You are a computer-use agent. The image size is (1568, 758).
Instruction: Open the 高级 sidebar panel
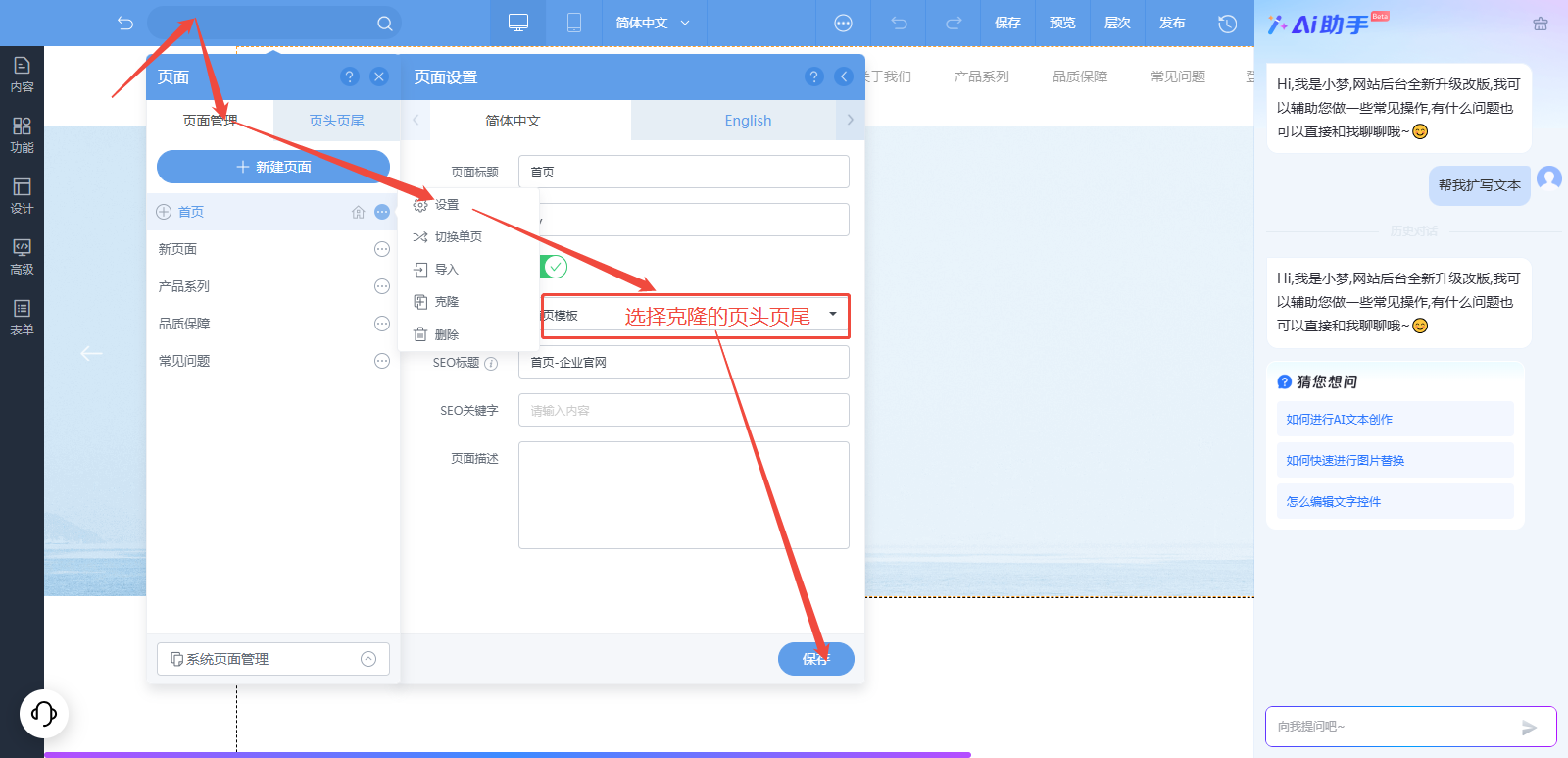22,257
